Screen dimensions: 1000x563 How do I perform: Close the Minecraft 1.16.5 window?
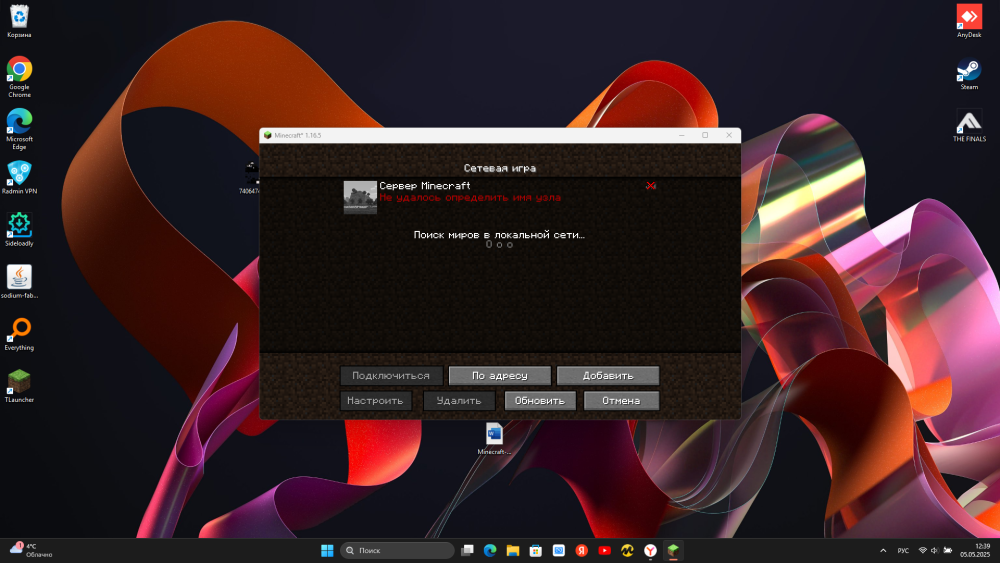(729, 135)
